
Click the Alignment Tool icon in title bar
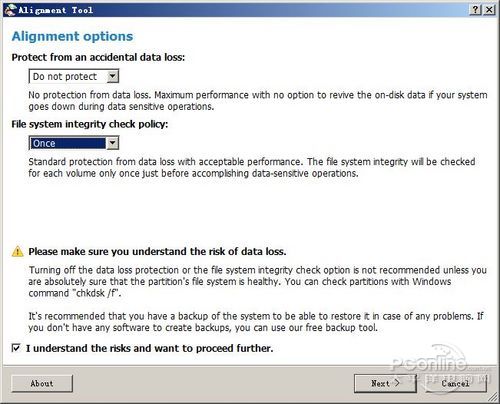[x=10, y=10]
